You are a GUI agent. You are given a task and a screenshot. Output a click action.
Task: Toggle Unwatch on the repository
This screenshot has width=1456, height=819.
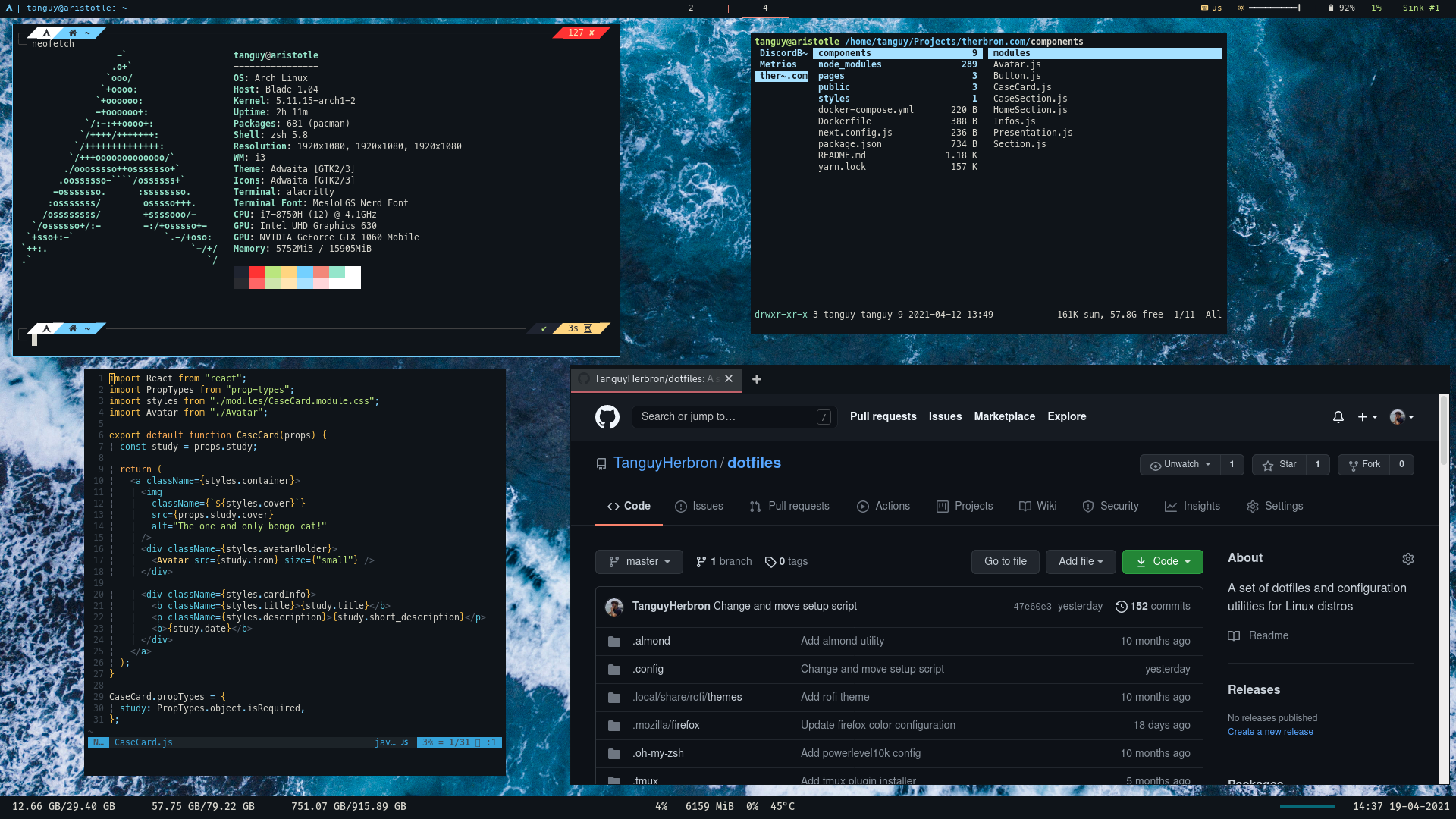coord(1181,465)
